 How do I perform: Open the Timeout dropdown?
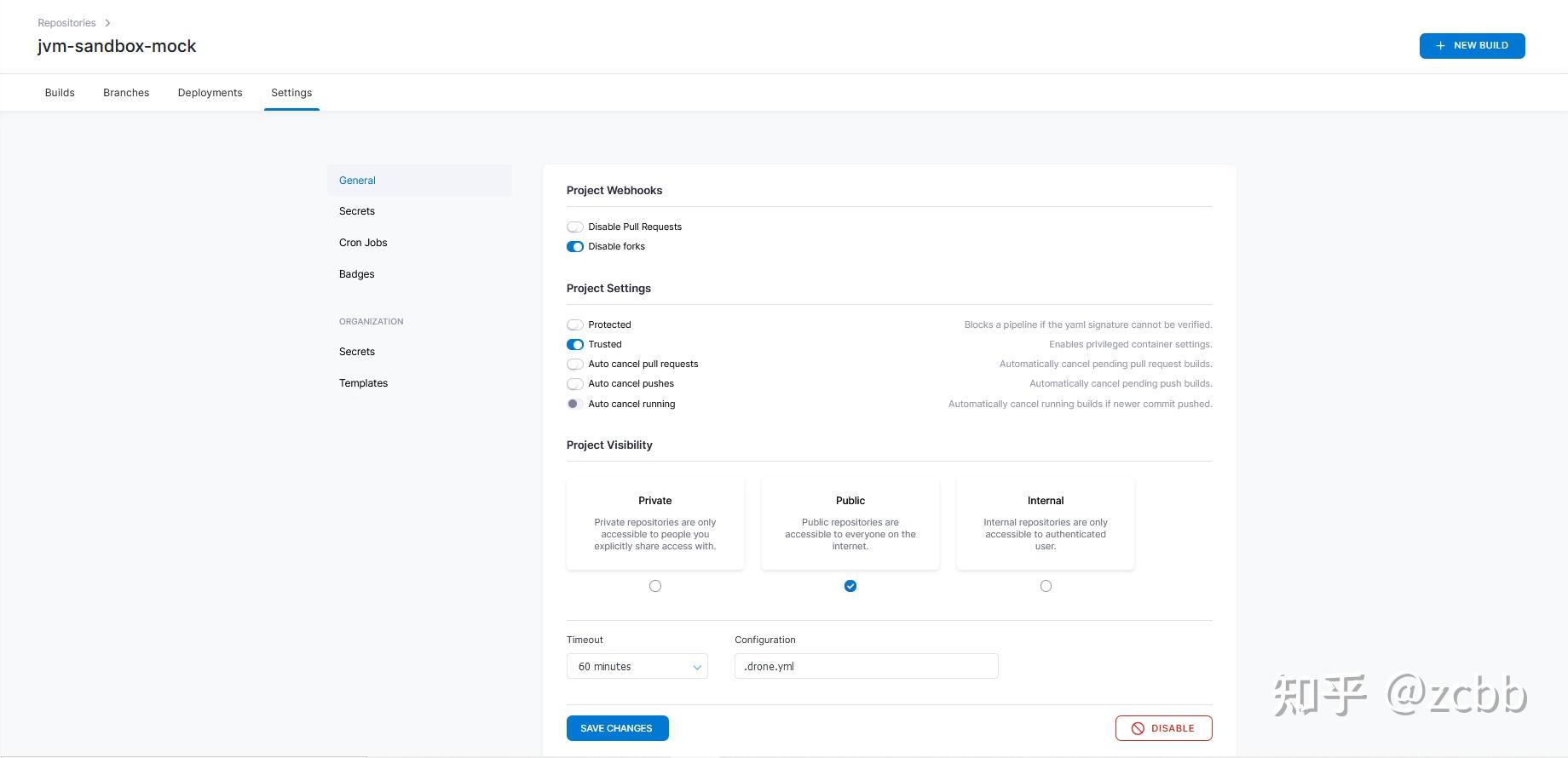(637, 667)
